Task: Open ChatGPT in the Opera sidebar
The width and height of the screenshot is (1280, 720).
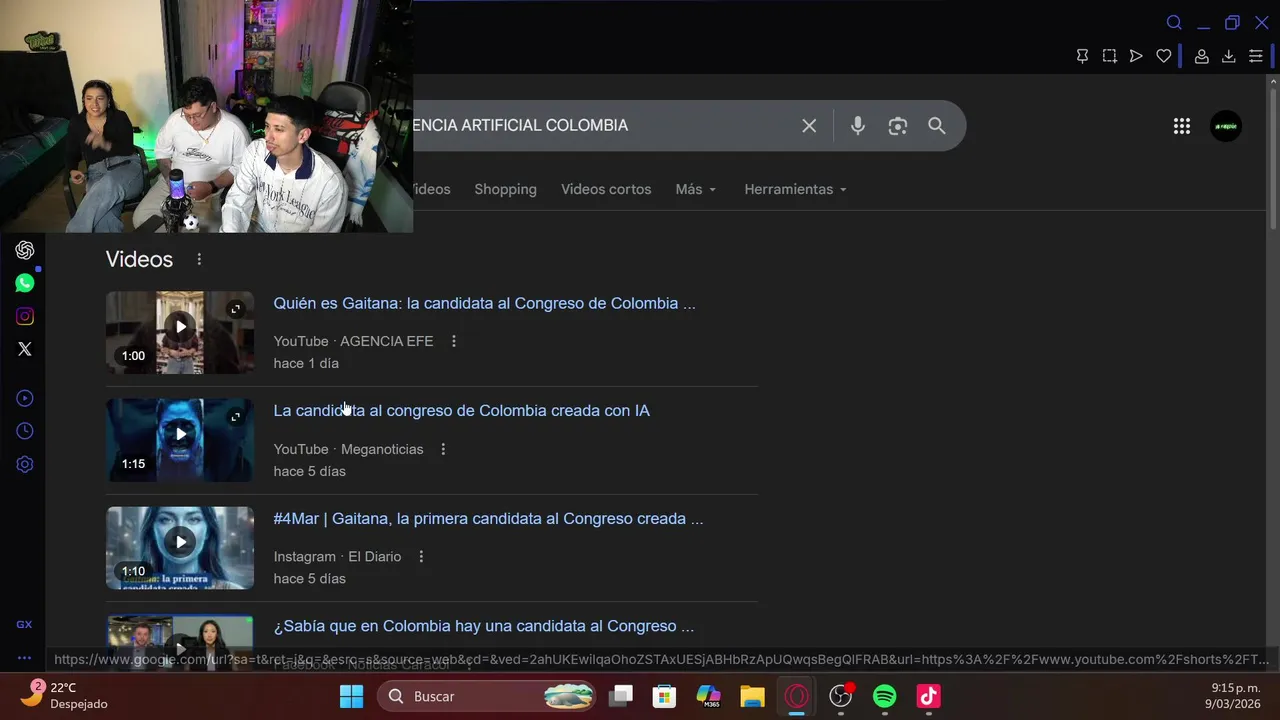Action: (x=25, y=250)
